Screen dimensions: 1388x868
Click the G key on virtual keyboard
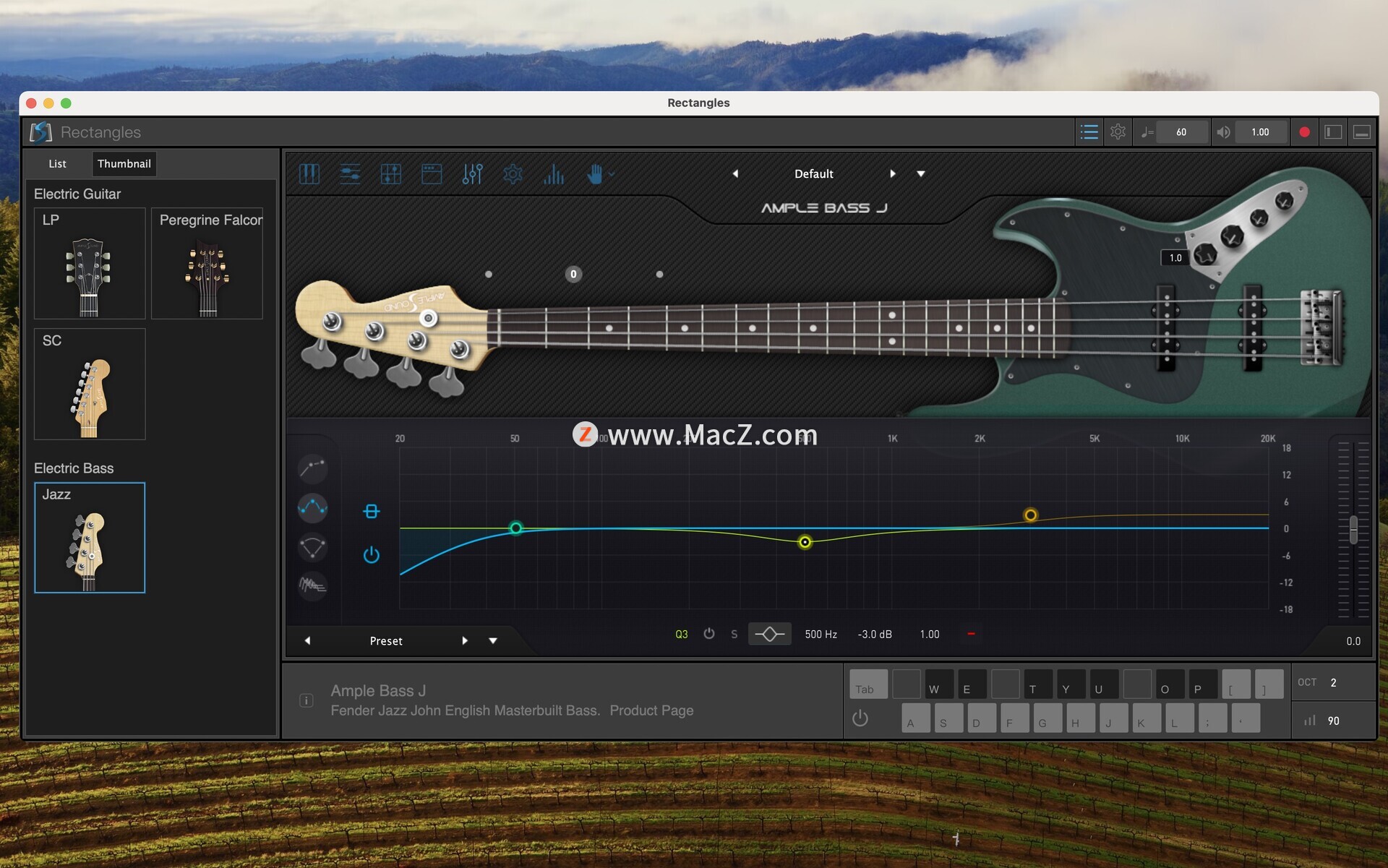pos(1048,718)
